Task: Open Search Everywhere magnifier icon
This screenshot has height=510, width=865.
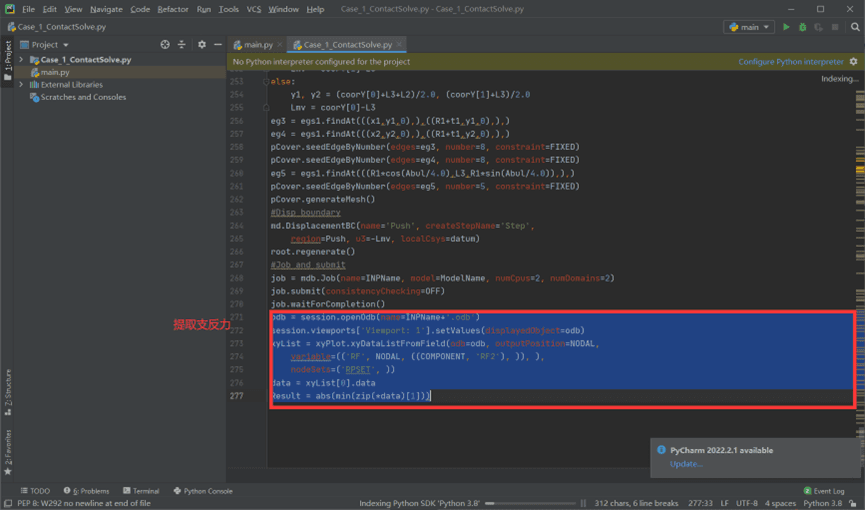Action: [855, 26]
